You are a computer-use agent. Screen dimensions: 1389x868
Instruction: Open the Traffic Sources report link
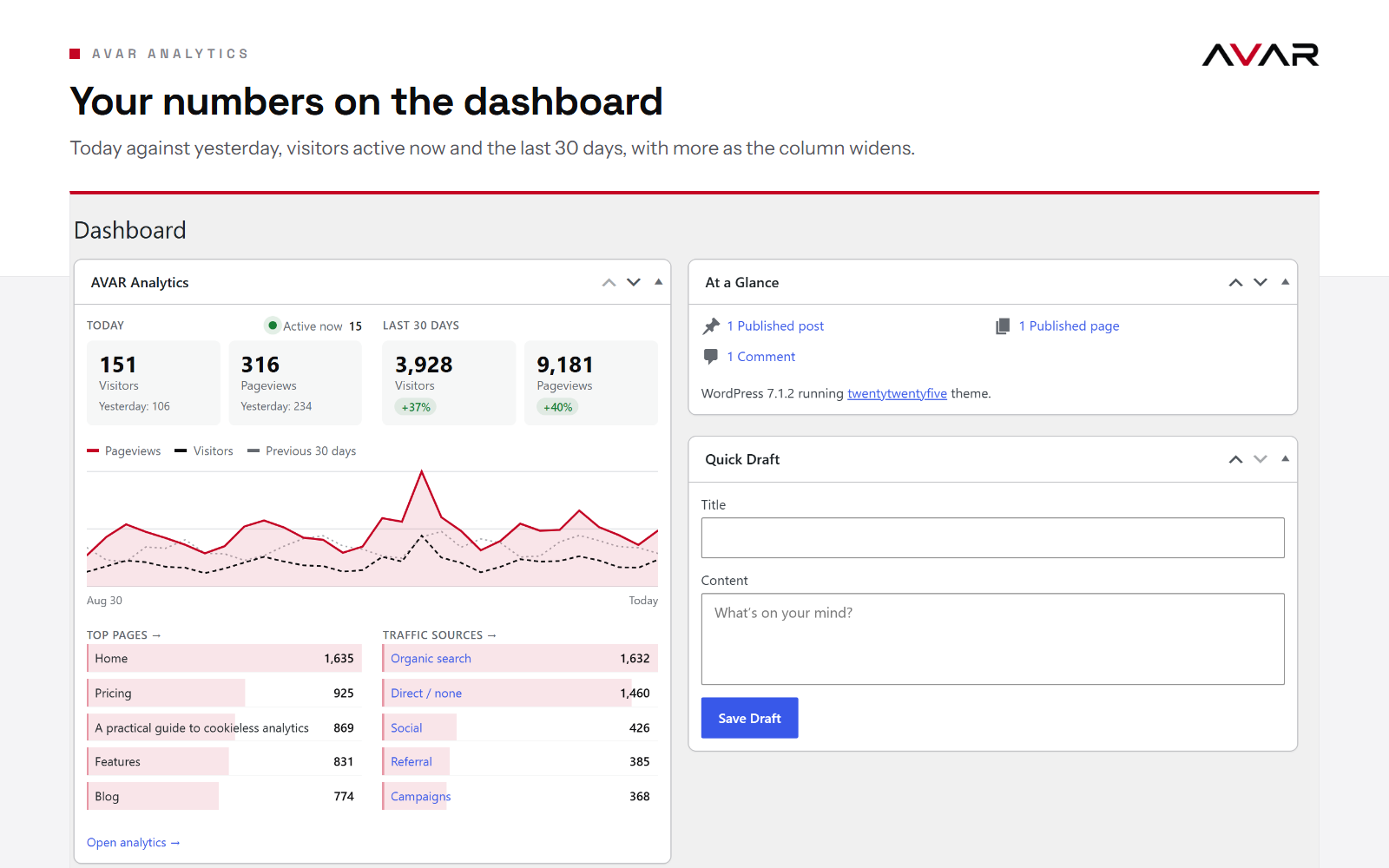coord(439,635)
